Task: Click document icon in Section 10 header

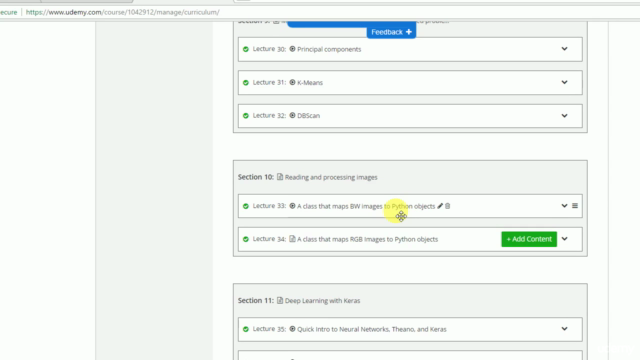Action: click(280, 177)
